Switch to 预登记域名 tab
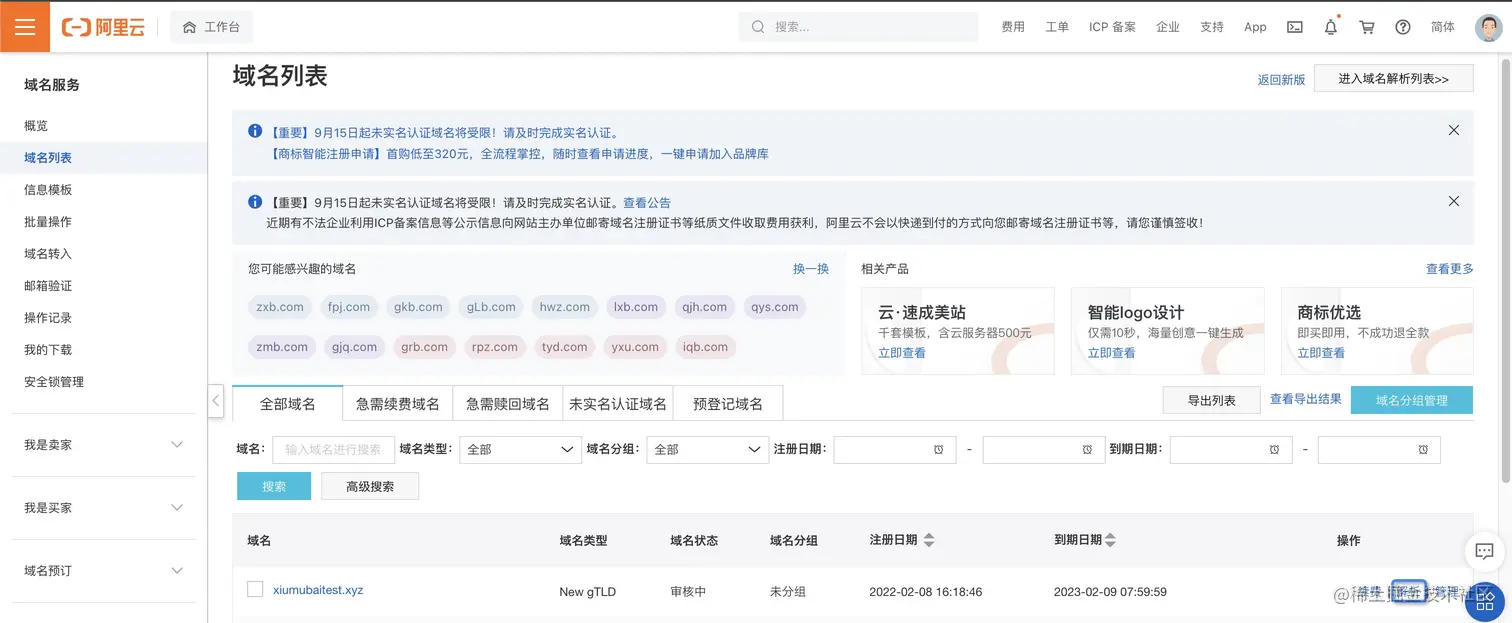Viewport: 1512px width, 623px height. click(x=728, y=403)
